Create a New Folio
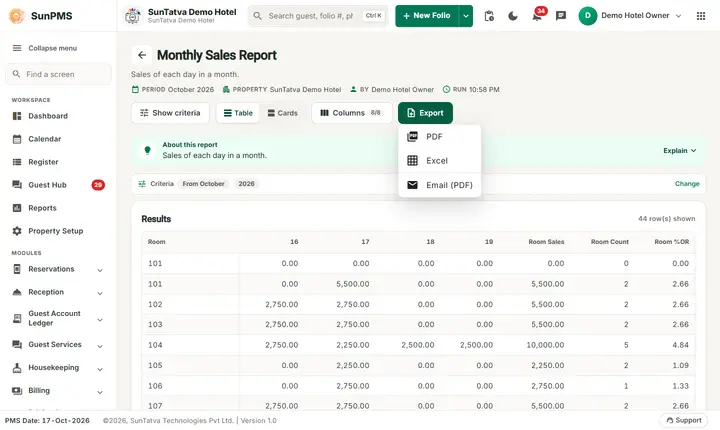 427,16
